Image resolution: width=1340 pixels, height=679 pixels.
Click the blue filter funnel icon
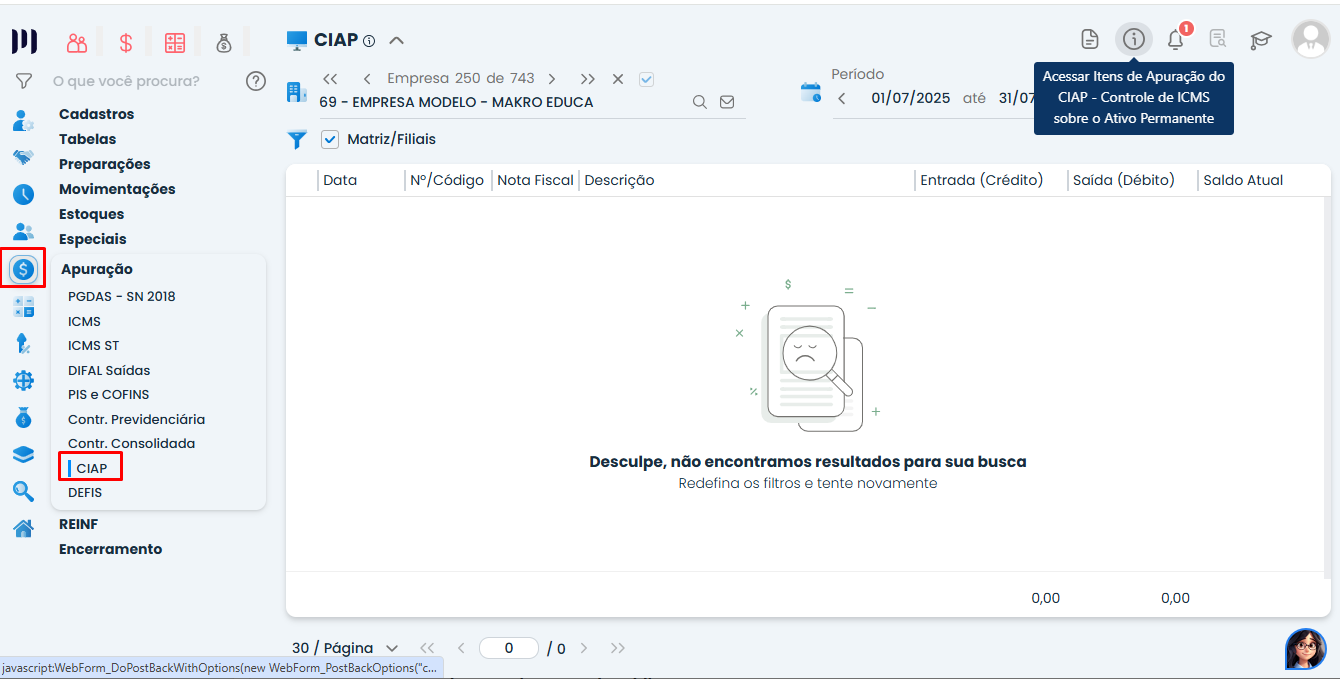tap(297, 140)
